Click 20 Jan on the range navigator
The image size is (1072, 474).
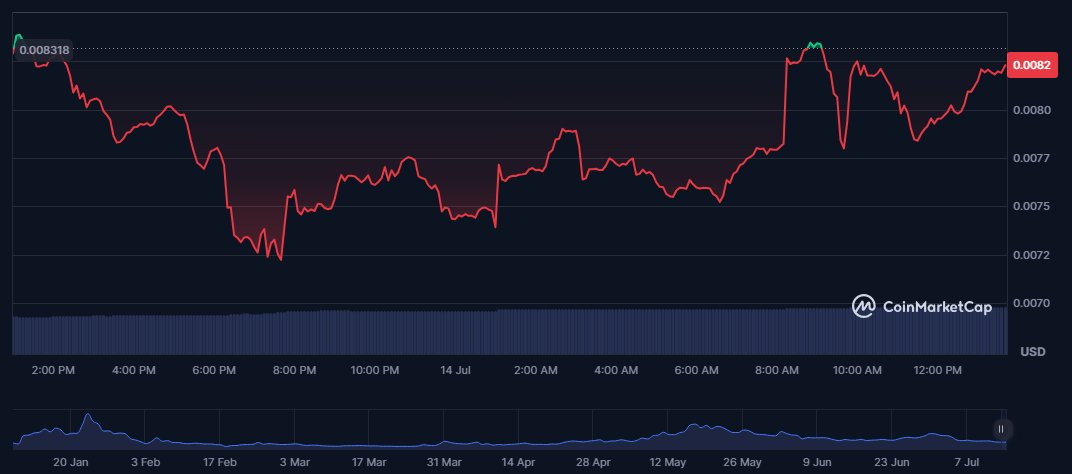(x=70, y=462)
